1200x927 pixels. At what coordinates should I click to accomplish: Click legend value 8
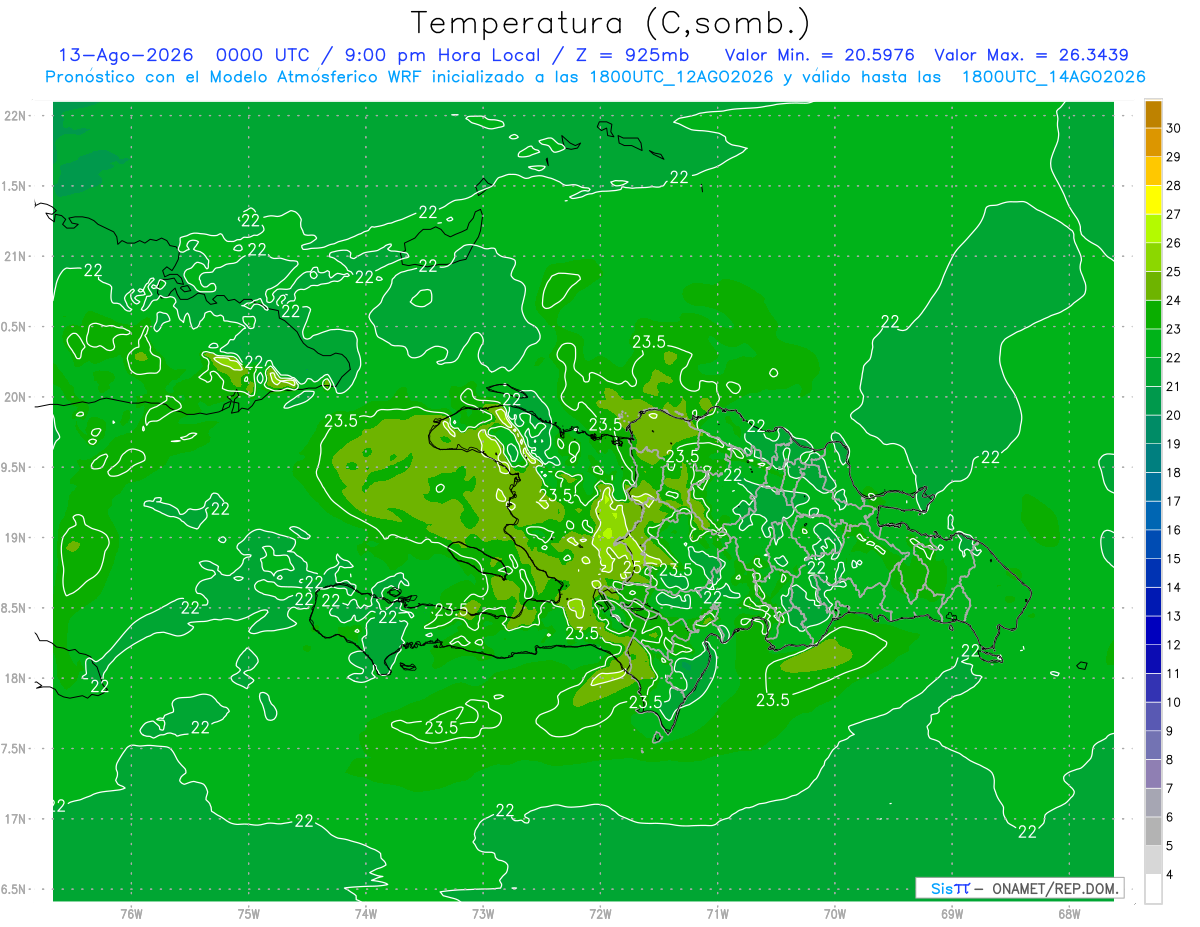[1171, 760]
